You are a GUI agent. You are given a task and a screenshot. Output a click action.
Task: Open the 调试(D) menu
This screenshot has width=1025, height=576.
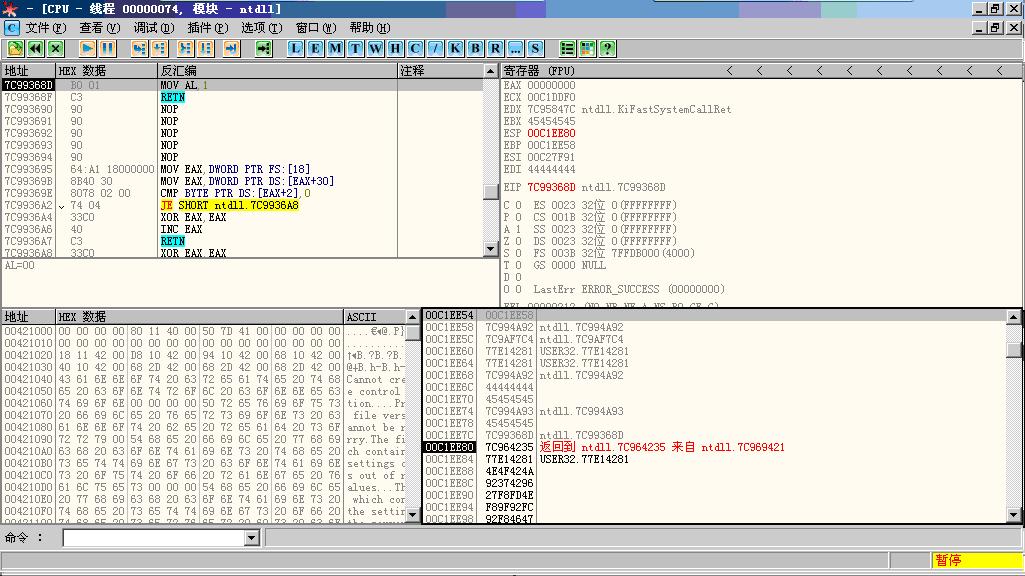(x=154, y=27)
